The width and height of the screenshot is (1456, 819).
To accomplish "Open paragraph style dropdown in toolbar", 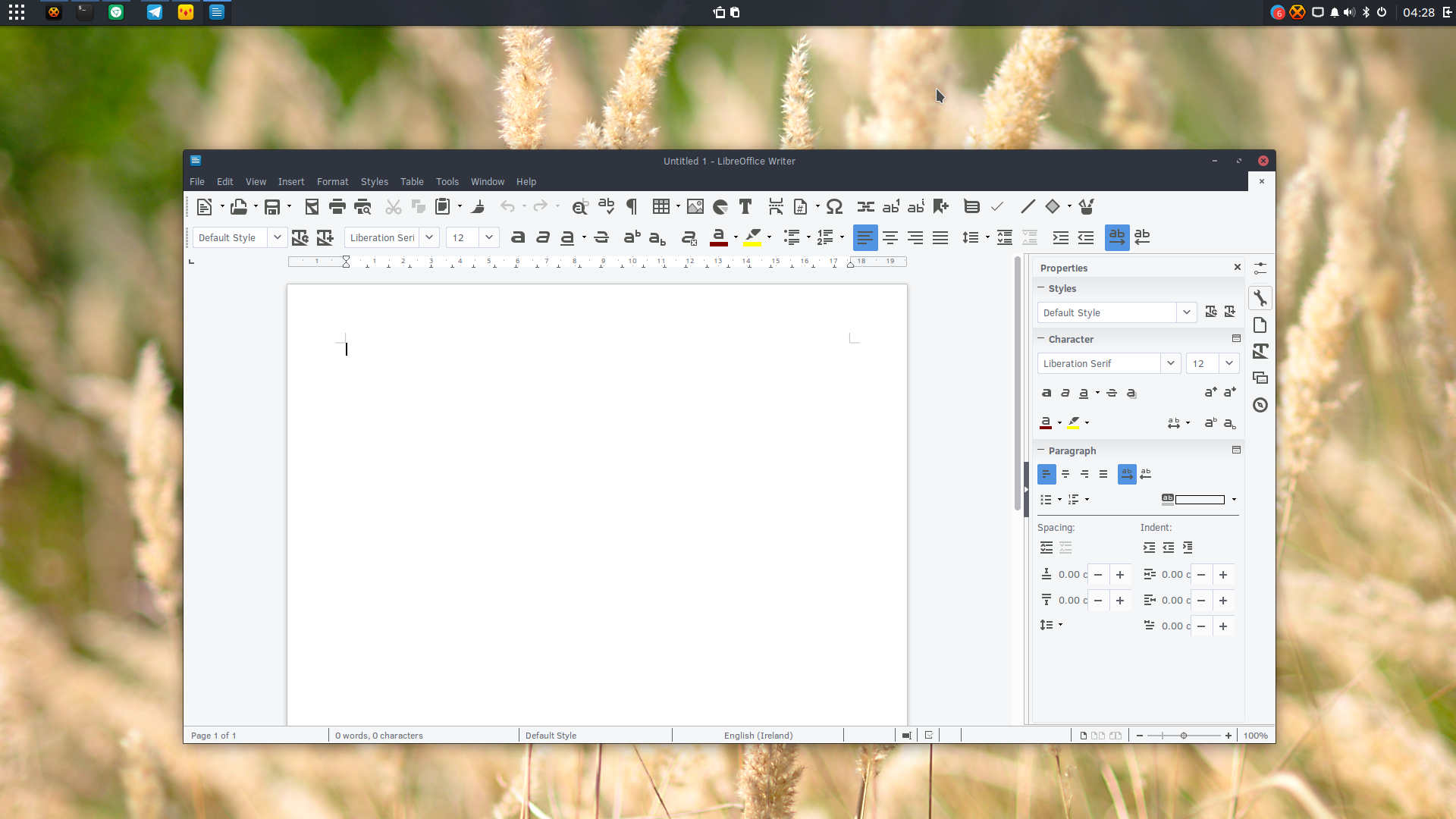I will click(x=278, y=237).
